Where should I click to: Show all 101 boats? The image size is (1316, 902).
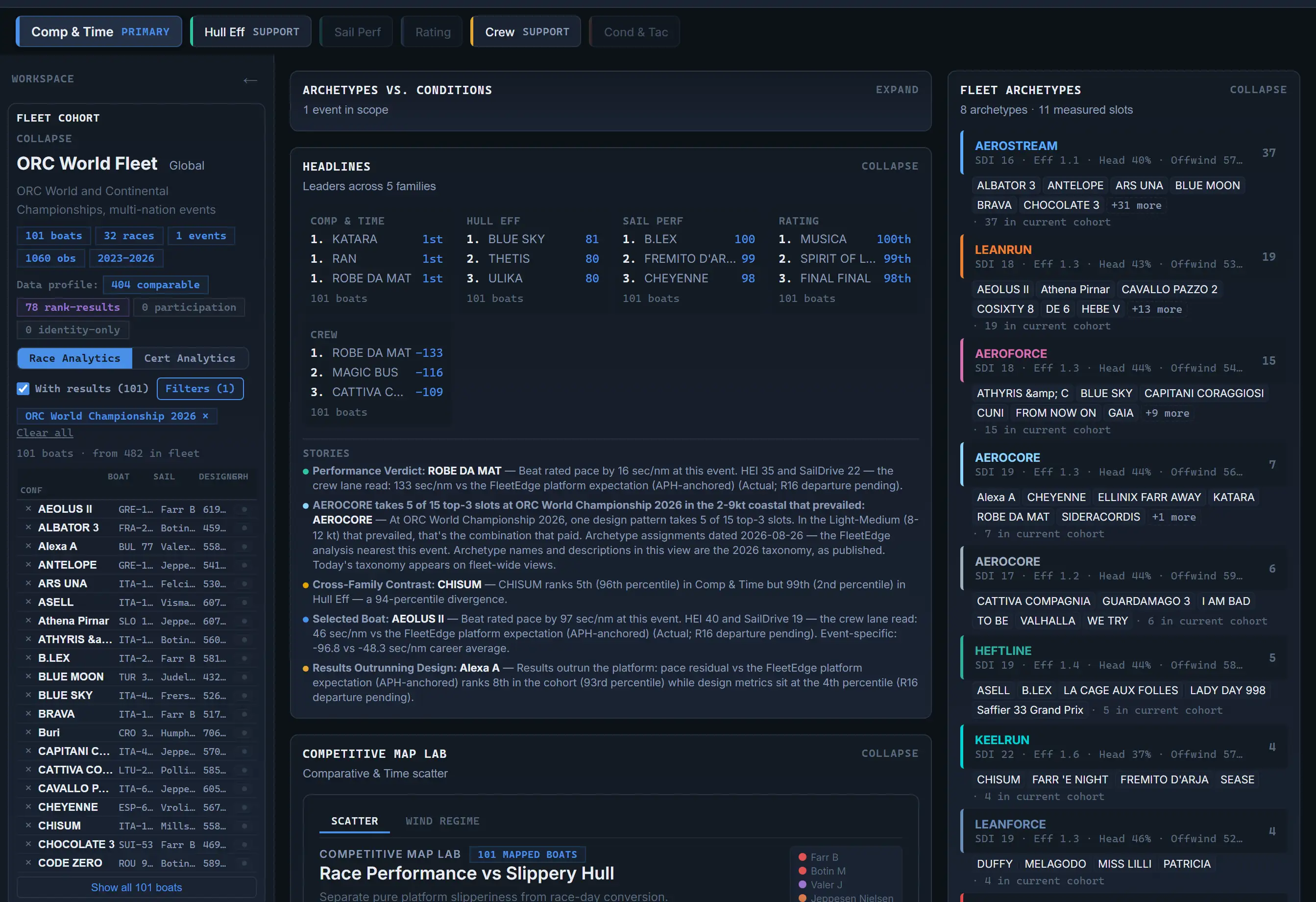[137, 887]
